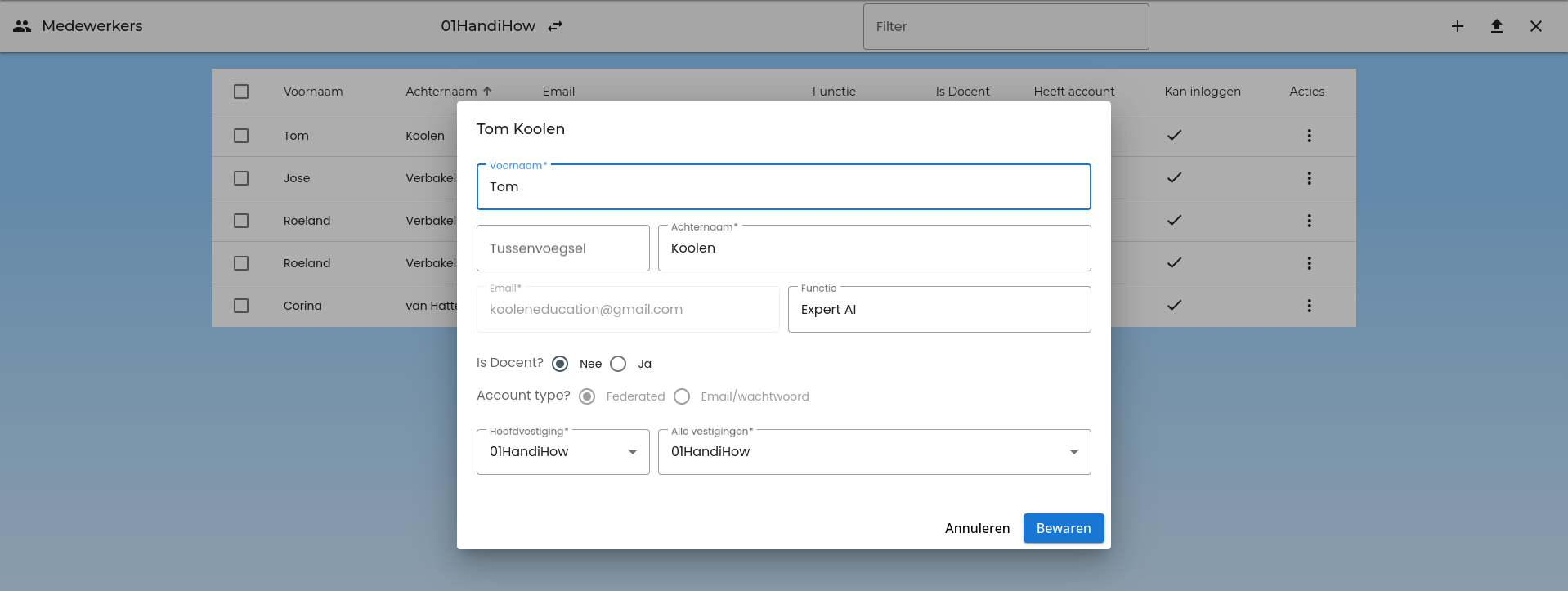Click sort arrow next to Achternaam
This screenshot has height=591, width=1568.
(487, 92)
